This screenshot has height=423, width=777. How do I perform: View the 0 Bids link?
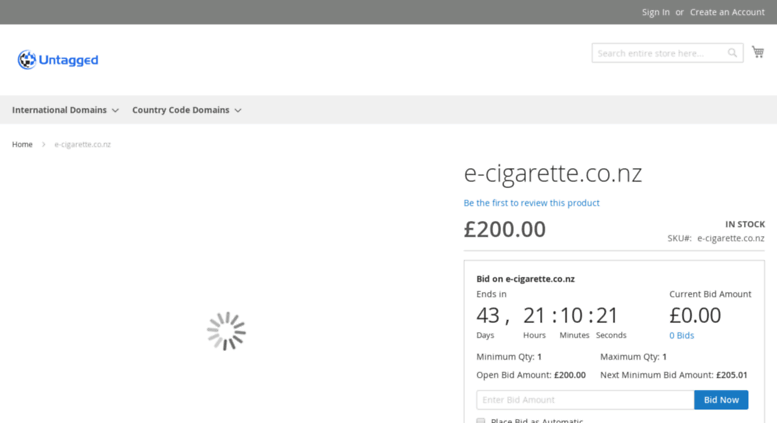[681, 335]
